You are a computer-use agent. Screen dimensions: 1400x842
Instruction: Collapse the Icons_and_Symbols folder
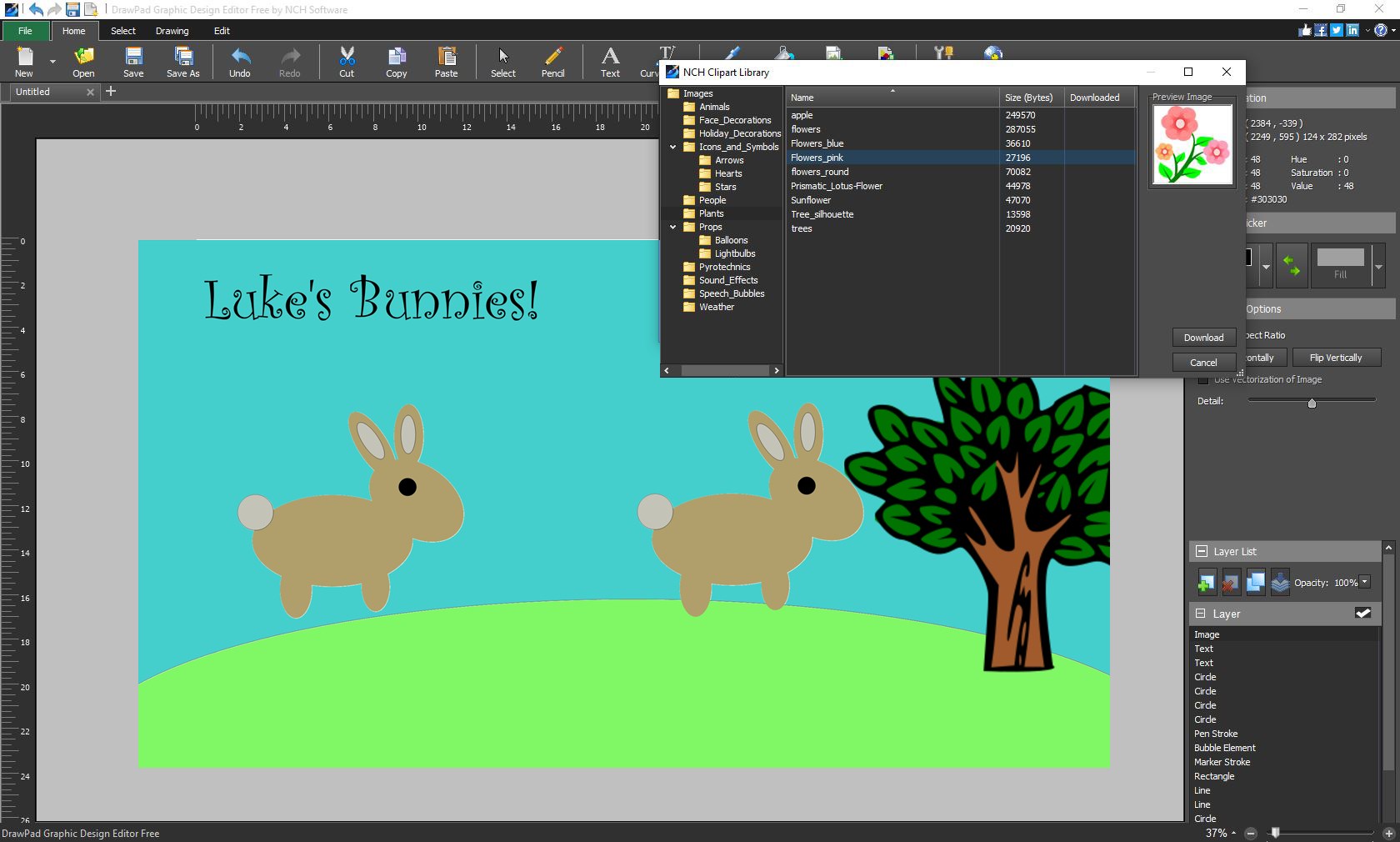point(673,147)
